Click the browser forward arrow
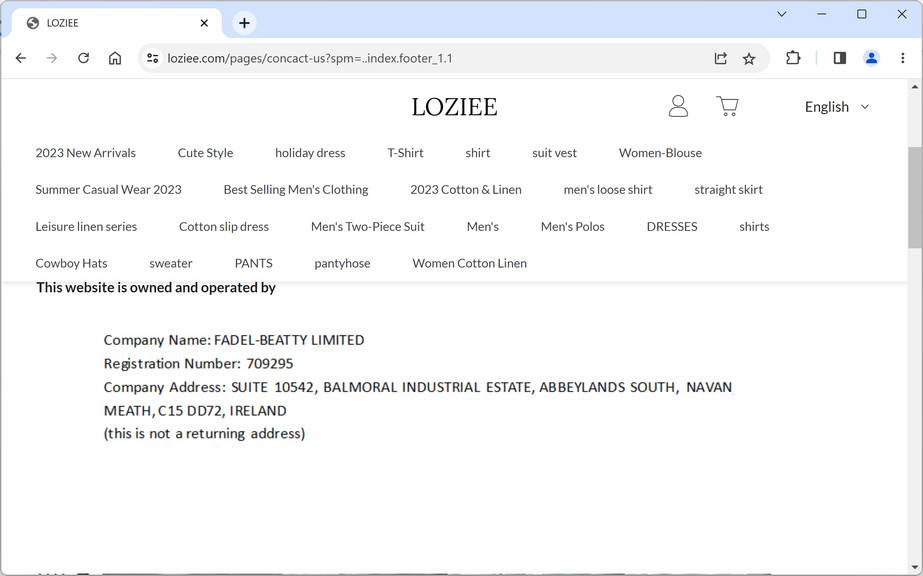Image resolution: width=923 pixels, height=576 pixels. 52,58
